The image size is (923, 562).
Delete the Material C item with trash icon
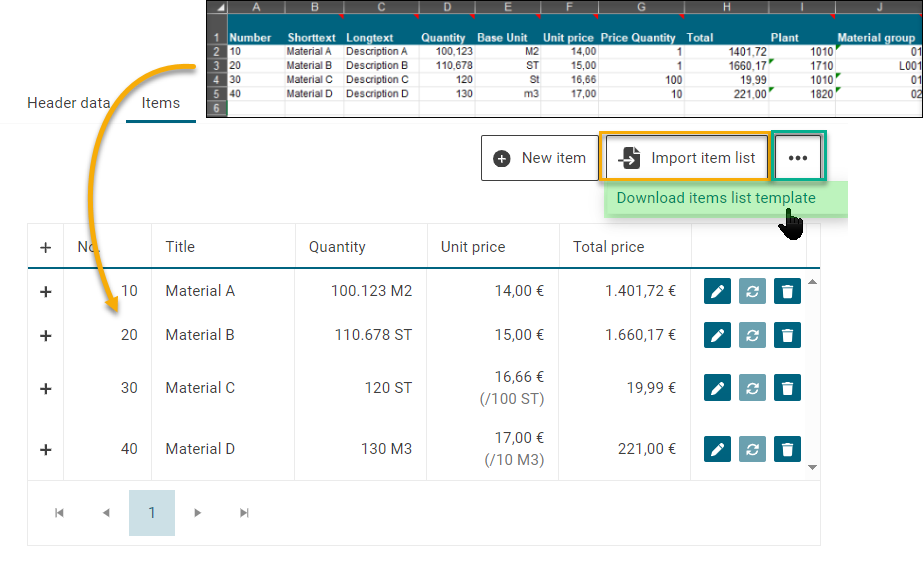point(787,388)
